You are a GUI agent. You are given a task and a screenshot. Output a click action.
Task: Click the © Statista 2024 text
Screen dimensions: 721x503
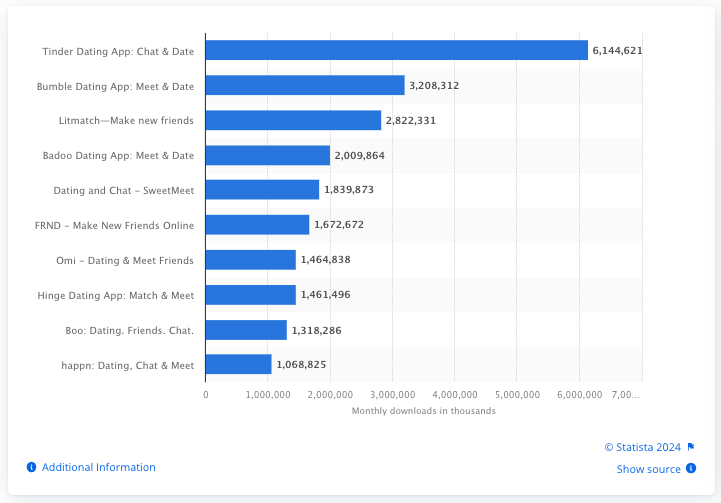click(x=643, y=447)
